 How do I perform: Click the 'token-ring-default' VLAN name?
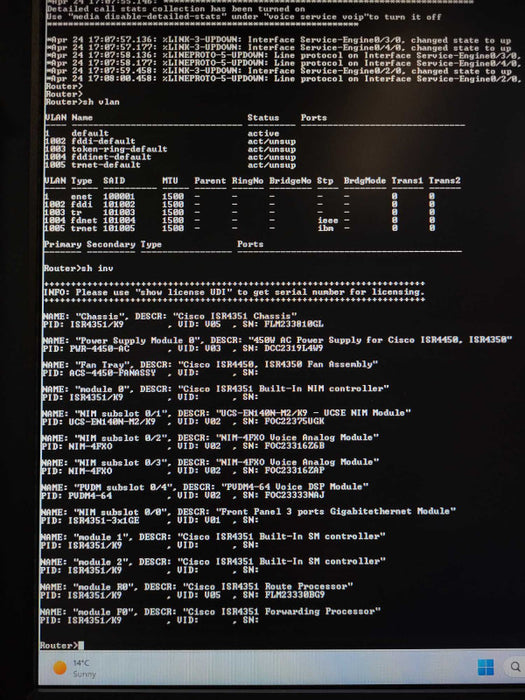[119, 149]
